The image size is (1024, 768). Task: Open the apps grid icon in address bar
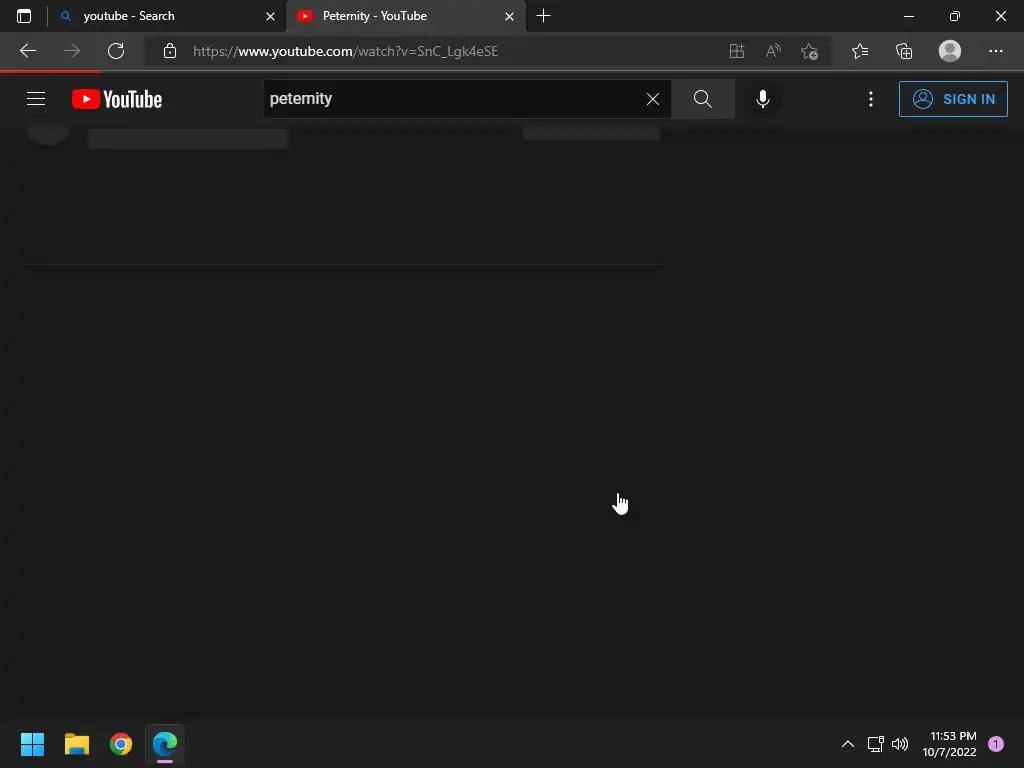(x=737, y=51)
